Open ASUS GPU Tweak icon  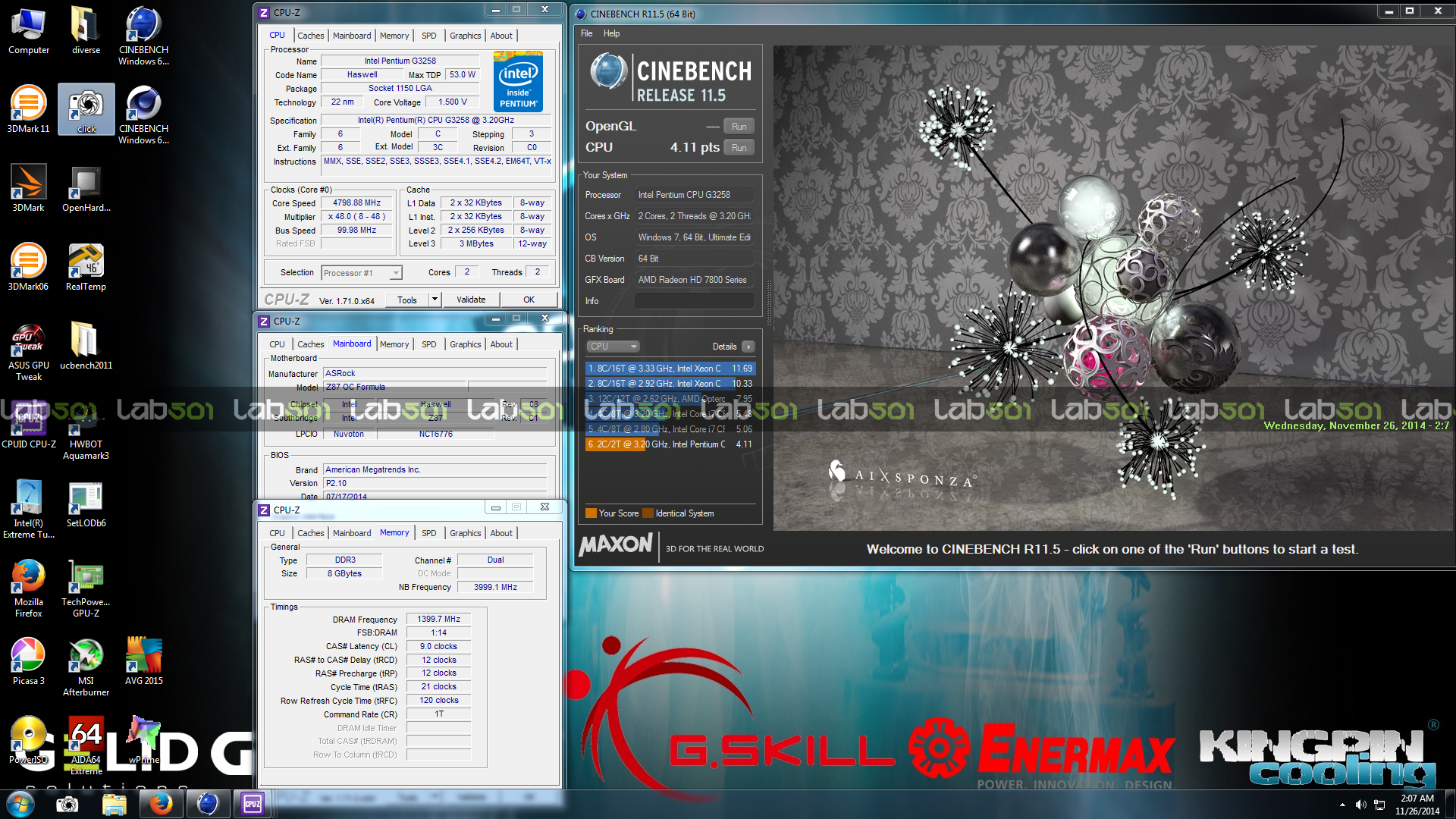[x=29, y=352]
